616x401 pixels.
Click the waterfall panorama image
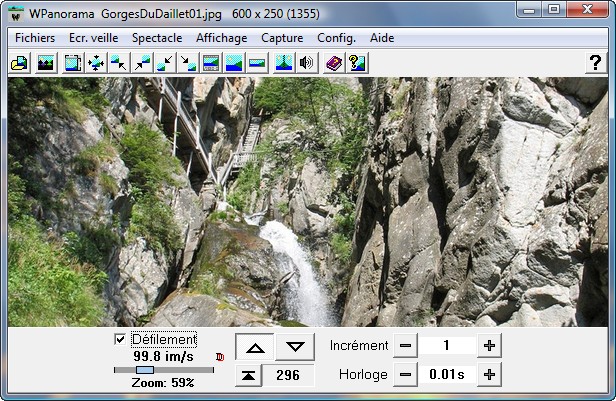[x=308, y=202]
